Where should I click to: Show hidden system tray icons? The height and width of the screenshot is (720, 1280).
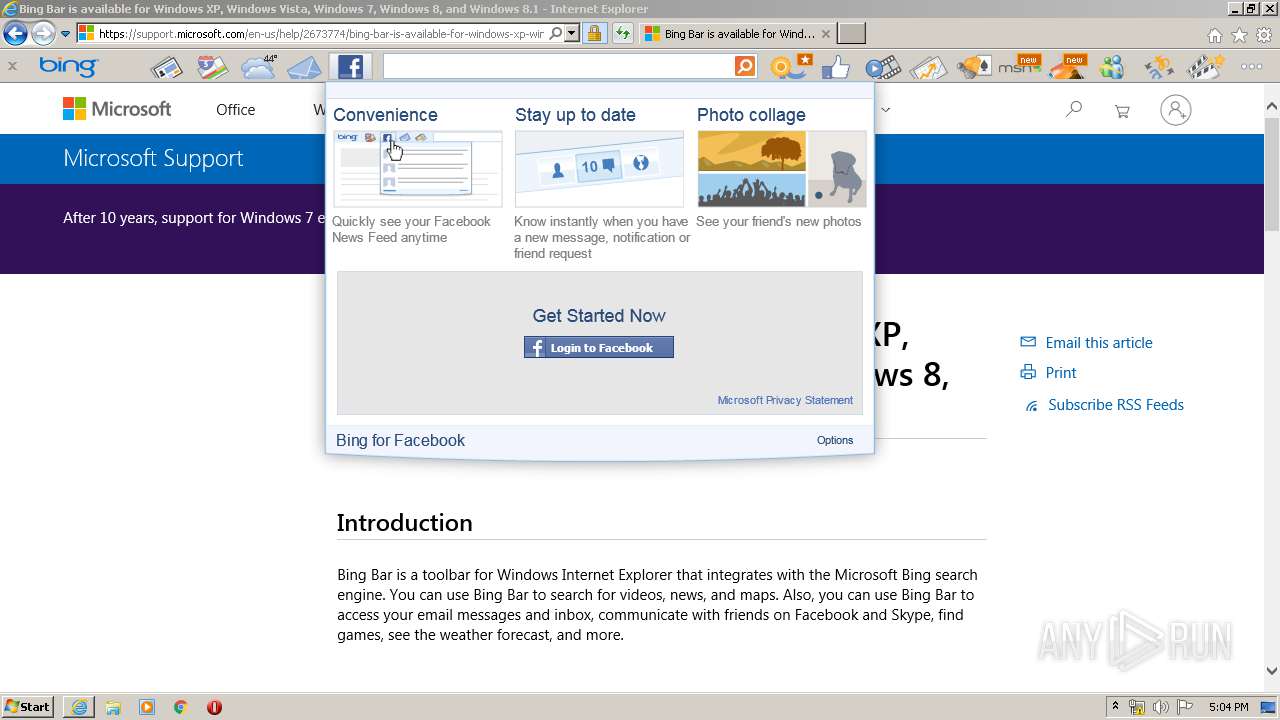pyautogui.click(x=1115, y=707)
